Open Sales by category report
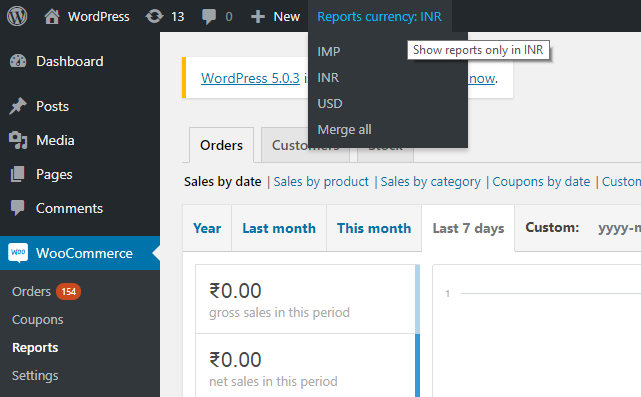The image size is (641, 397). (x=430, y=182)
